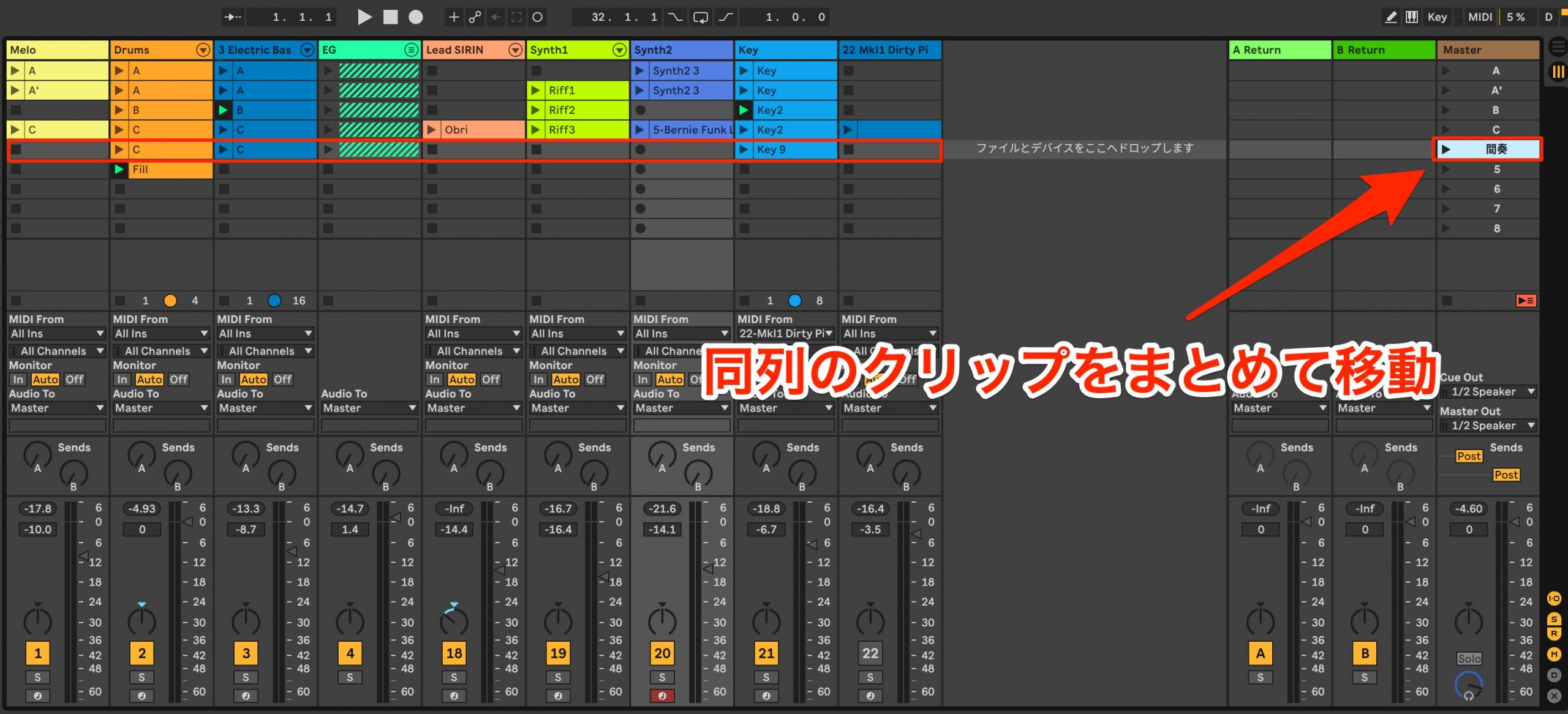Click Melo track pan knob
Screen dimensions: 1568x714
coord(37,621)
